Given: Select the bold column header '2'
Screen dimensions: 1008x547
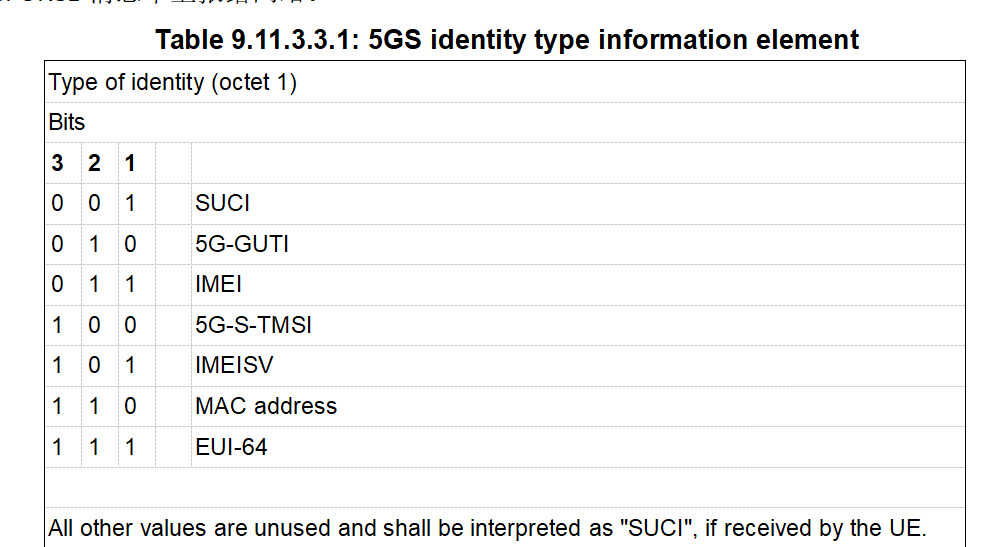Looking at the screenshot, I should [x=94, y=163].
